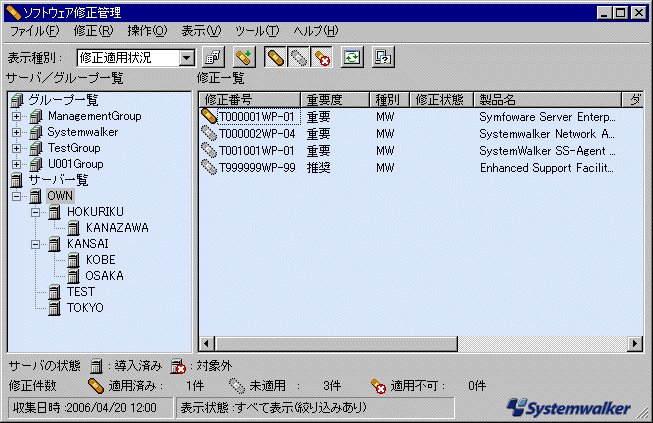
Task: Collapse the HOKURIKU server node
Action: click(x=35, y=212)
